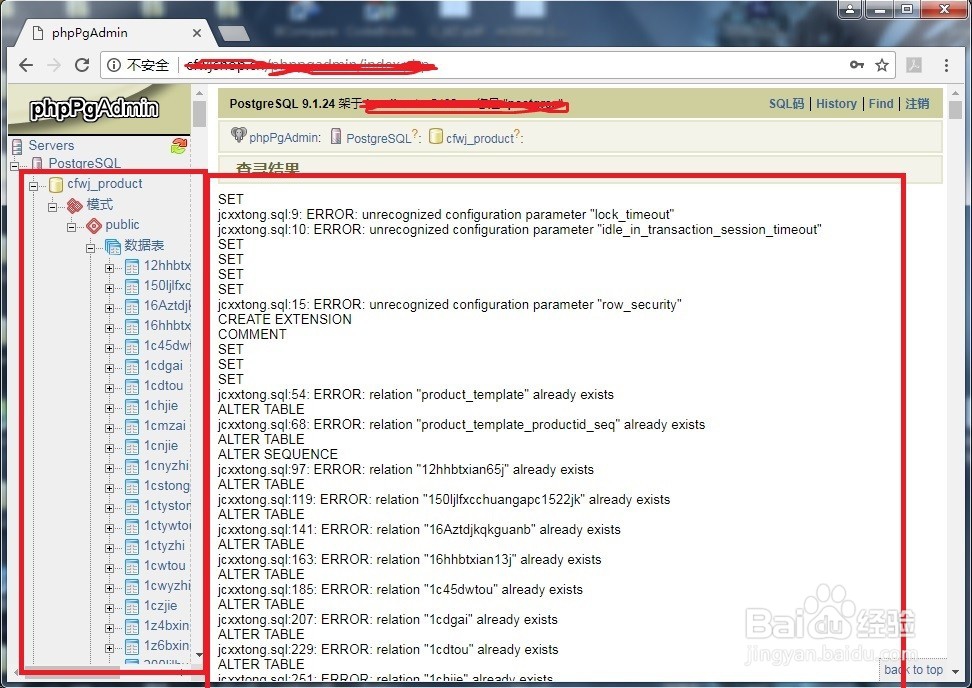This screenshot has height=688, width=972.
Task: Click the 数据表 tables icon
Action: click(x=113, y=246)
